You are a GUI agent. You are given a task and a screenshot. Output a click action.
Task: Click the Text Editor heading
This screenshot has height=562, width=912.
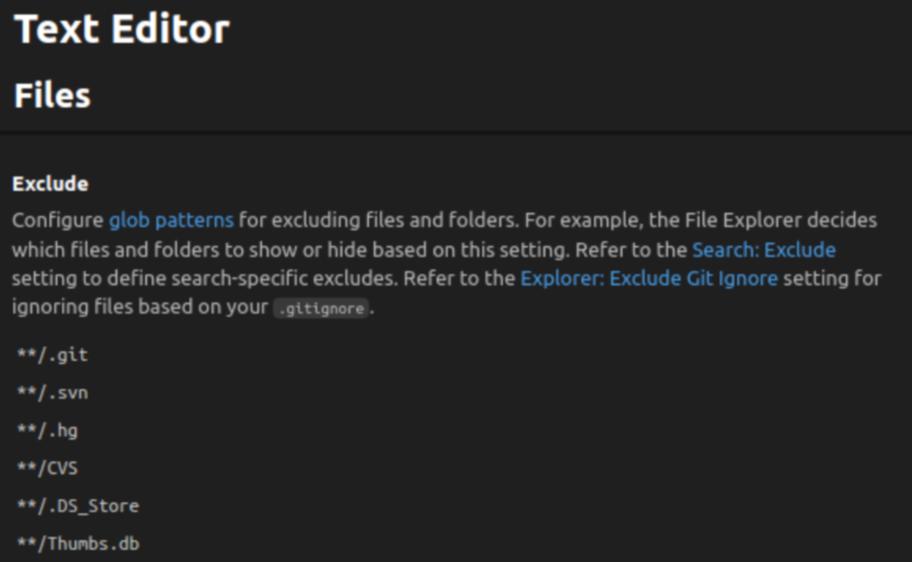coord(122,29)
